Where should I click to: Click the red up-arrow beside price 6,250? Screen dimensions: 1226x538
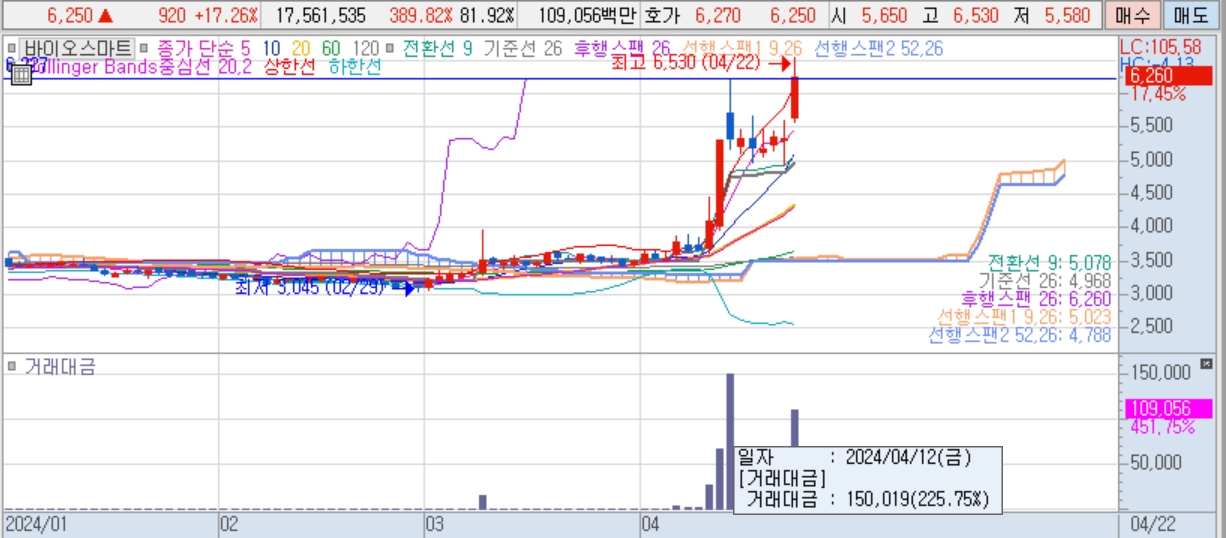tap(106, 16)
